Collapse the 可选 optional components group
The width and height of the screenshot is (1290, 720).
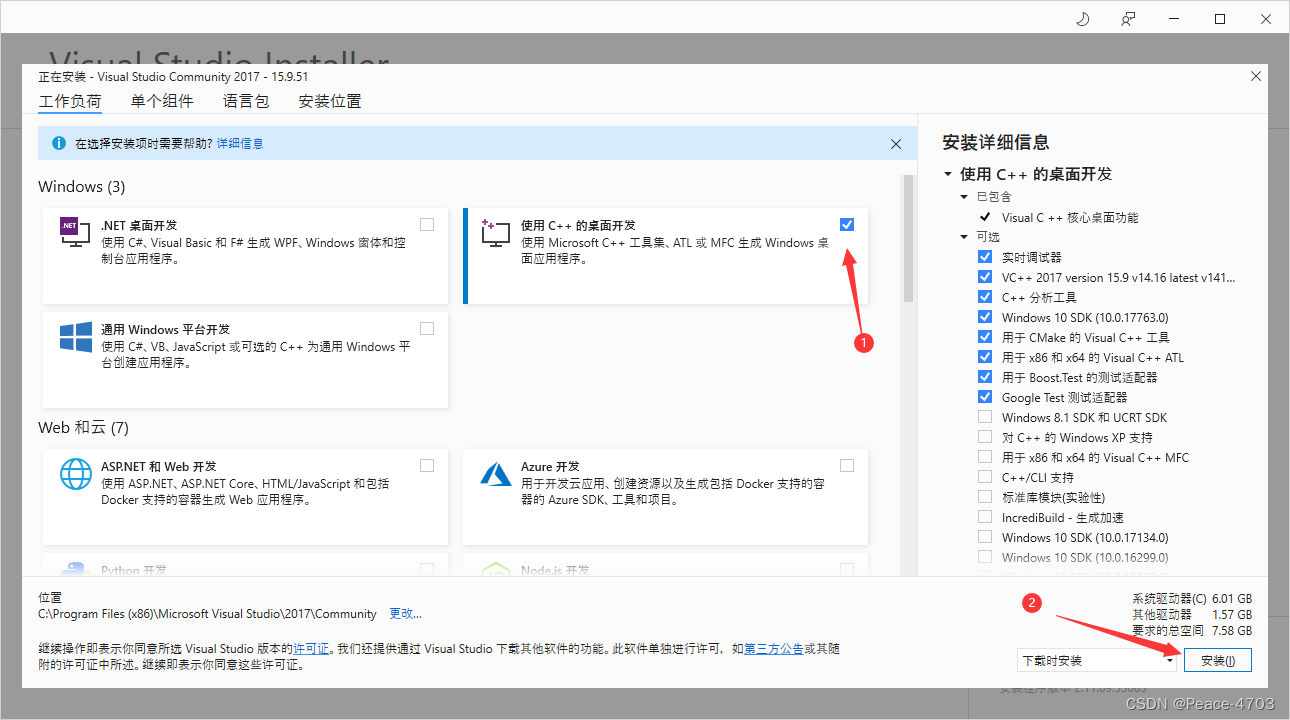pos(965,237)
